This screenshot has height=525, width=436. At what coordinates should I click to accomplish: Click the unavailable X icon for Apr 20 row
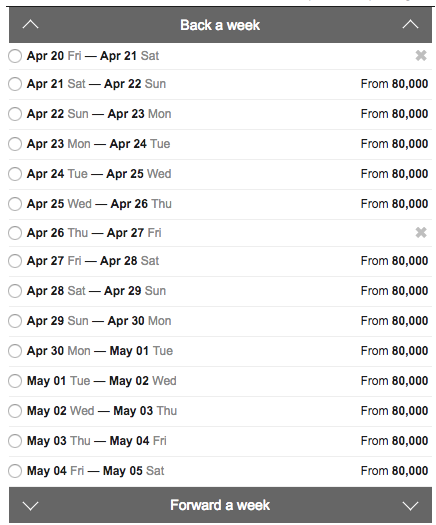click(421, 56)
